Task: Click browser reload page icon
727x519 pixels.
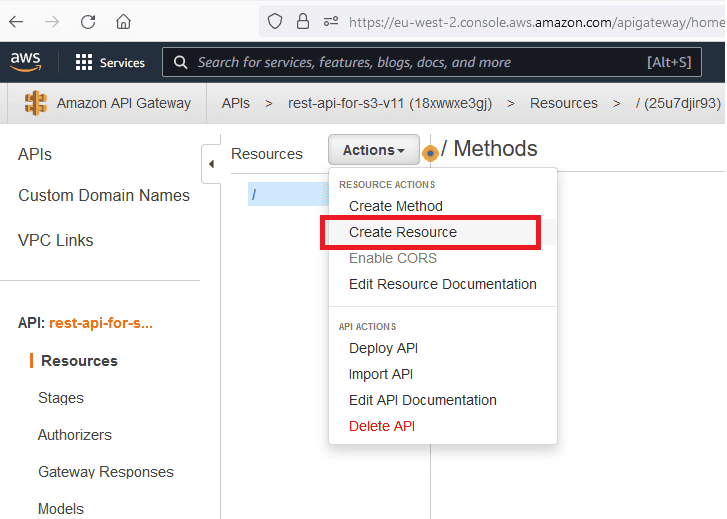Action: coord(88,21)
